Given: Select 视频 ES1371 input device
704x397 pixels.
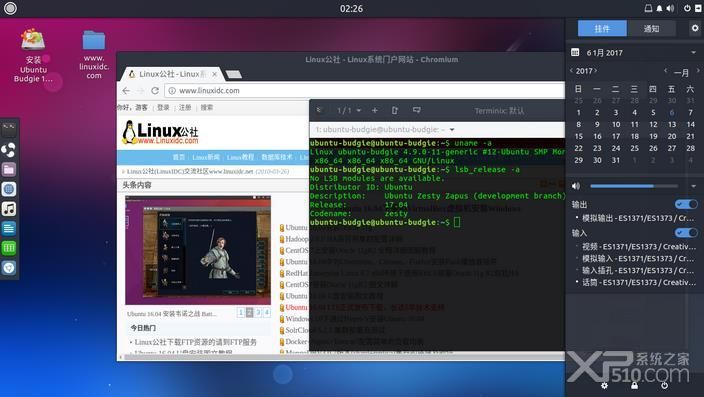Looking at the screenshot, I should click(635, 247).
